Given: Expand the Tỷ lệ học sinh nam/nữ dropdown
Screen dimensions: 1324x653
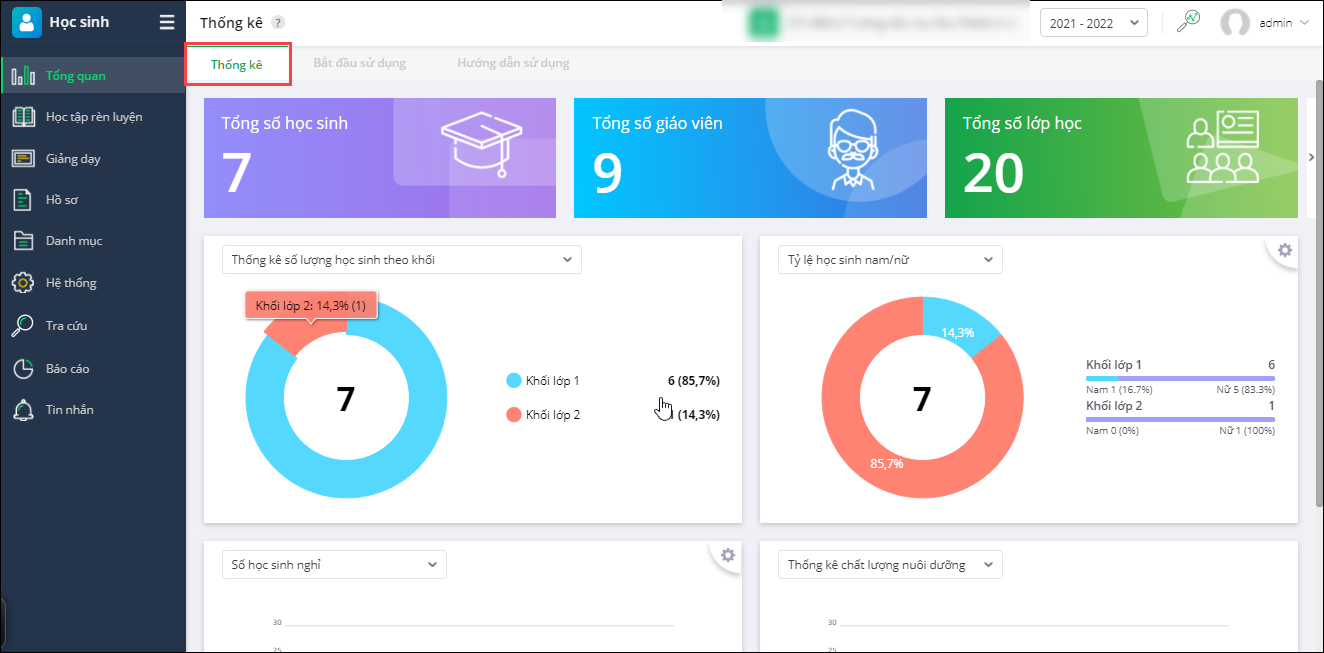Looking at the screenshot, I should pos(890,259).
